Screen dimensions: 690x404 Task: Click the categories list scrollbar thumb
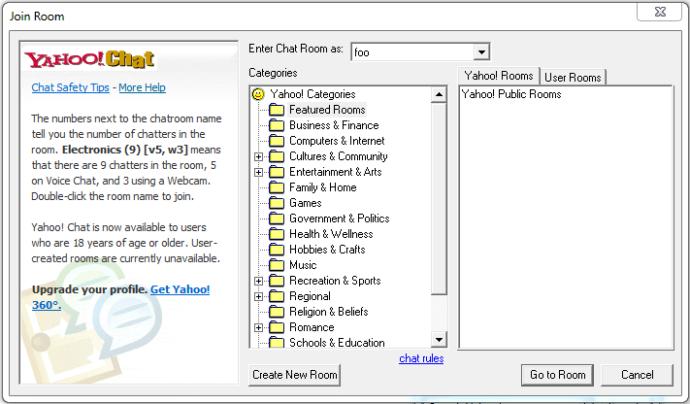pos(439,198)
